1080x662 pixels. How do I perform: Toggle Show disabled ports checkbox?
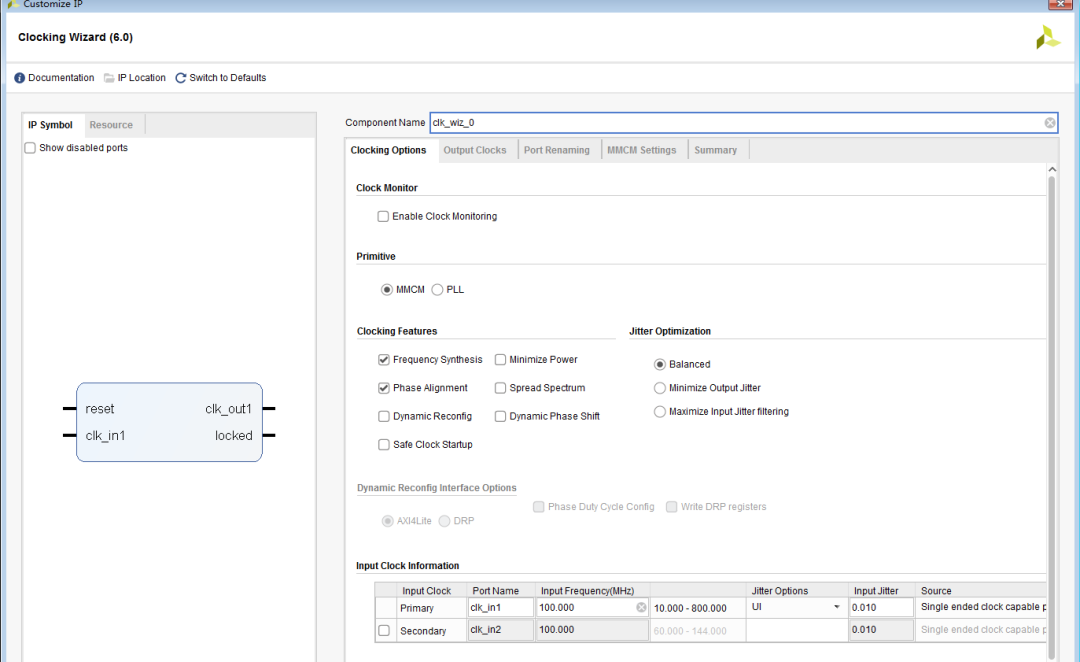coord(30,148)
